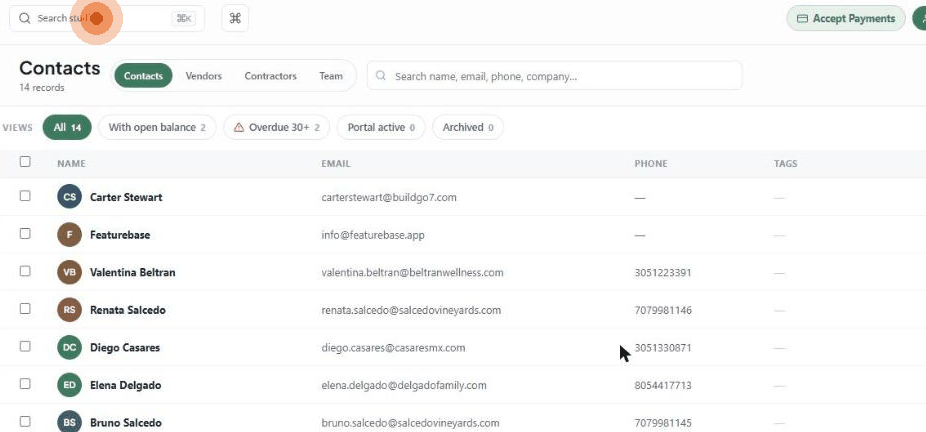This screenshot has width=926, height=432.
Task: Switch to the Vendors tab
Action: click(x=204, y=76)
